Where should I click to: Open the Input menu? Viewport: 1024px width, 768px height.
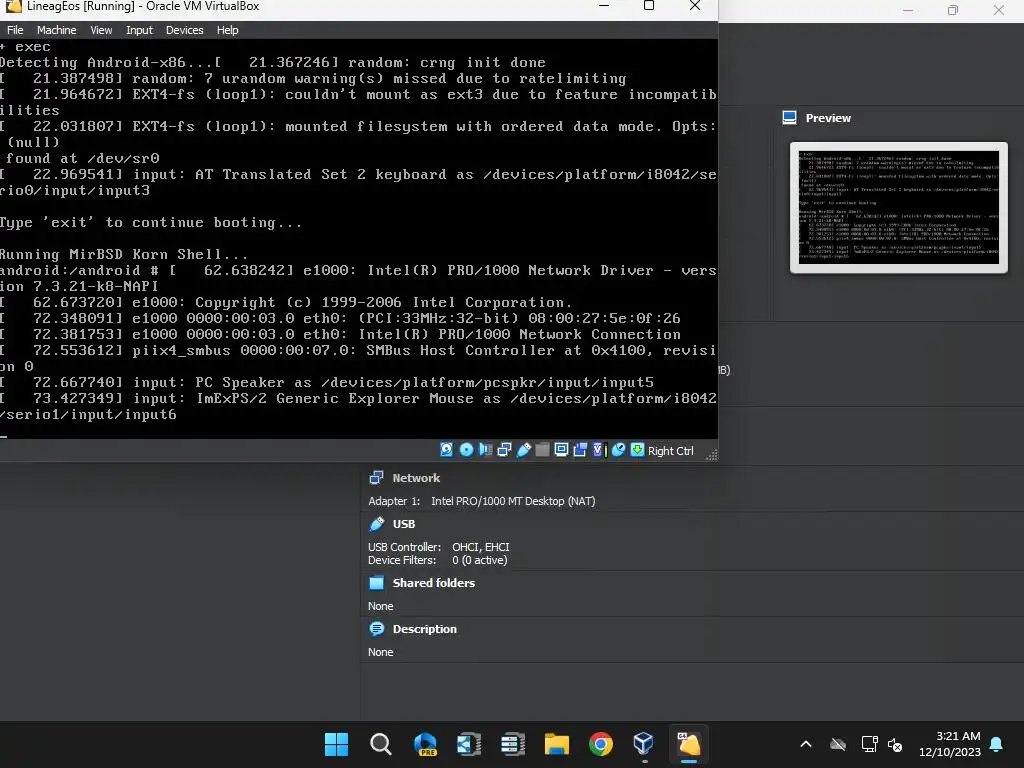tap(139, 30)
